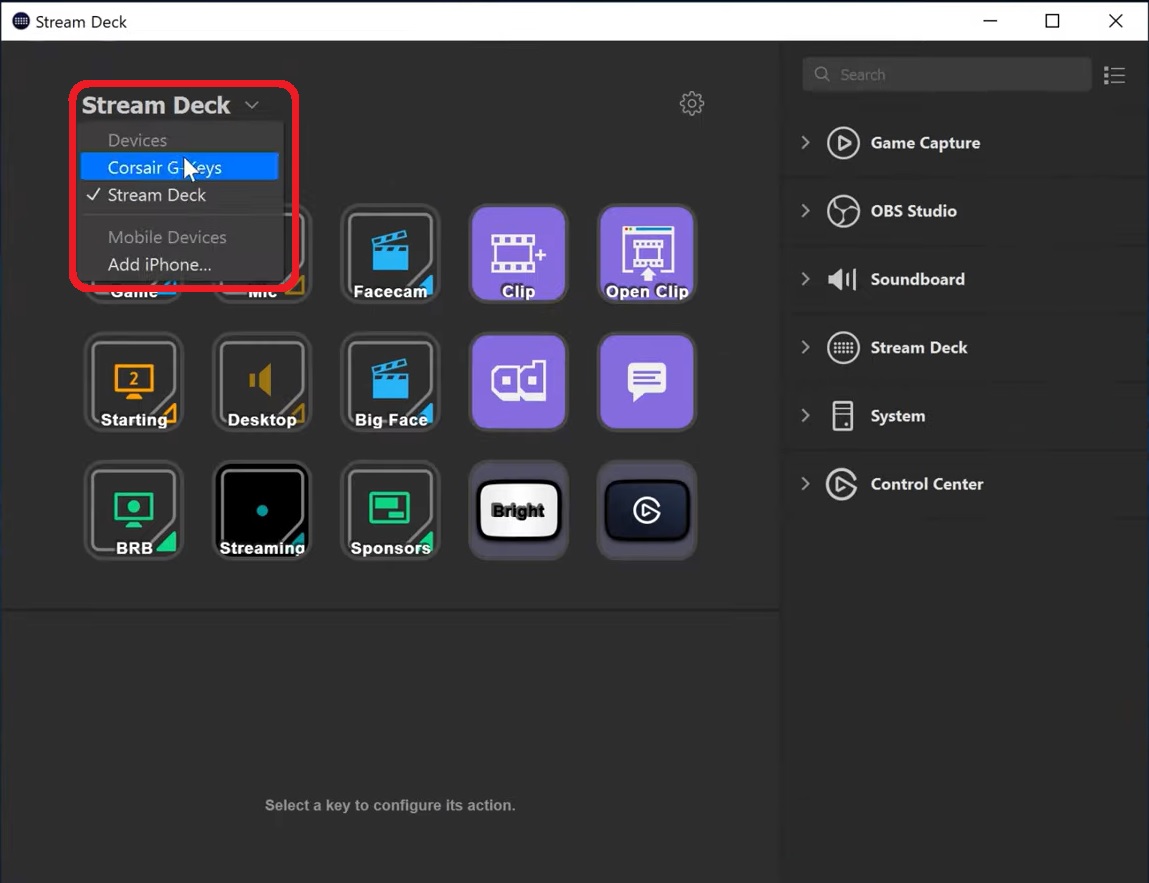Click the Bright key
This screenshot has height=883, width=1149.
(x=518, y=510)
